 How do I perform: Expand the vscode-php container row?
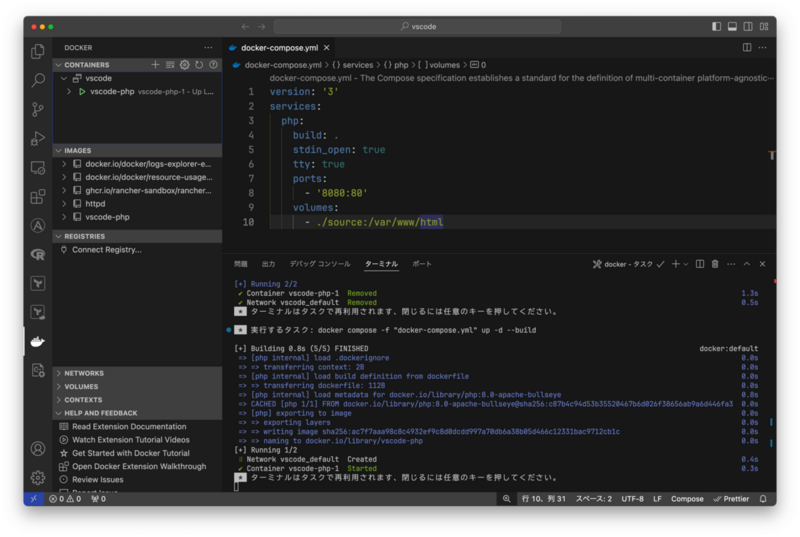[69, 92]
